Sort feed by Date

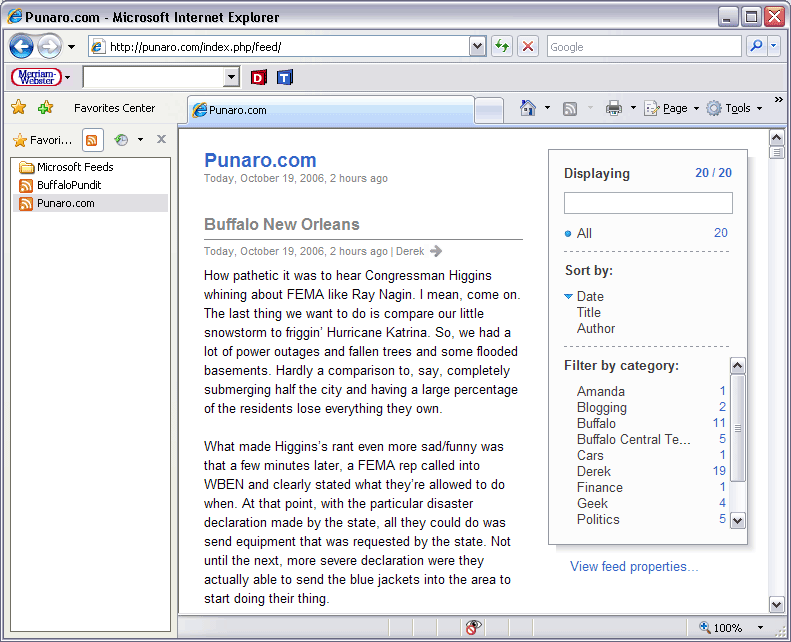coord(590,297)
